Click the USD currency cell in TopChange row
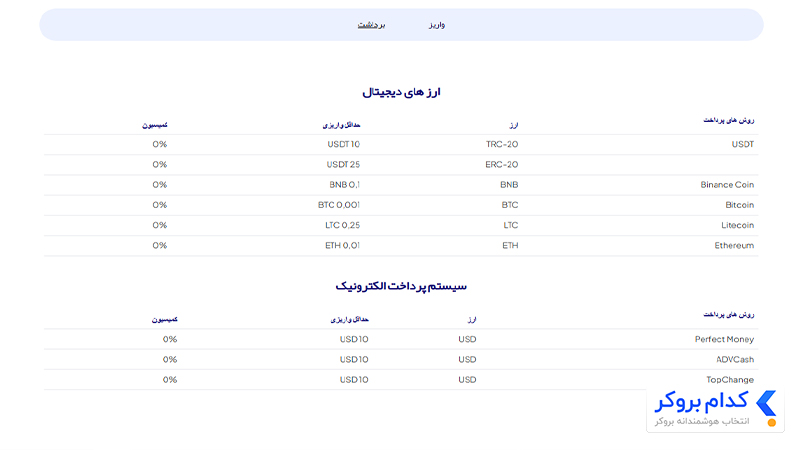Viewport: 800px width, 450px height. click(x=467, y=380)
